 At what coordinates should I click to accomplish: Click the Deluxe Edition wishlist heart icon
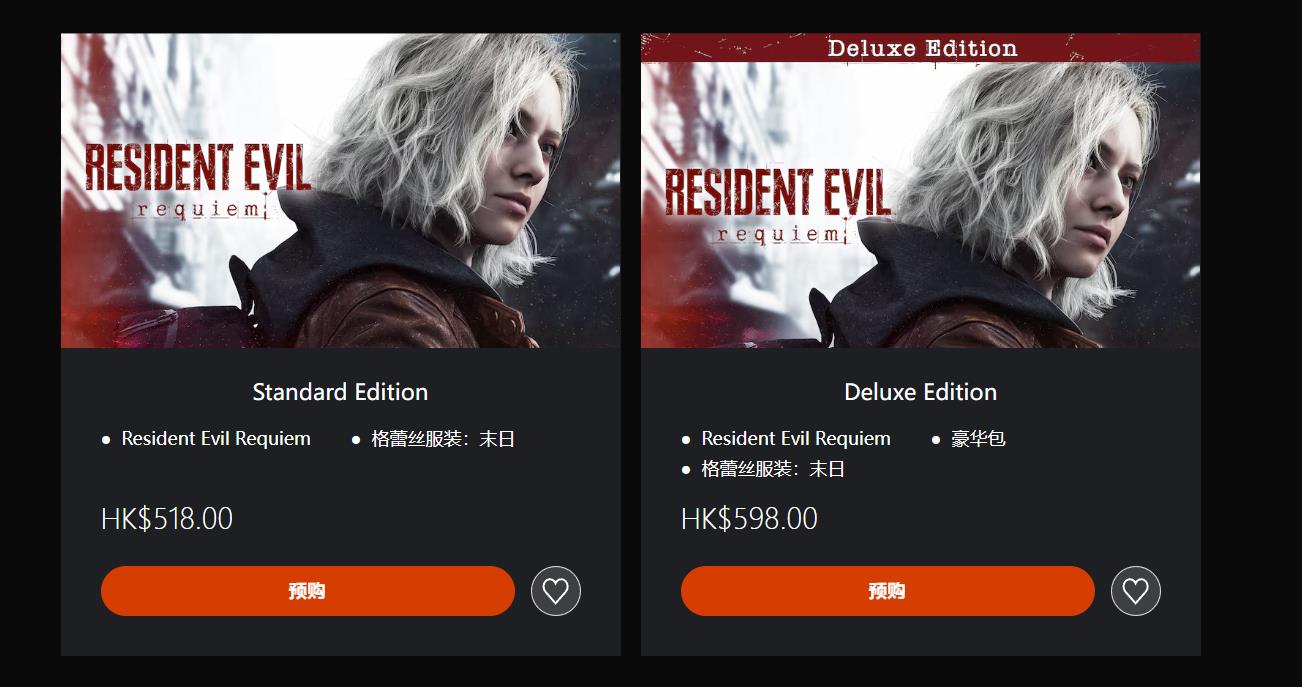point(1135,591)
